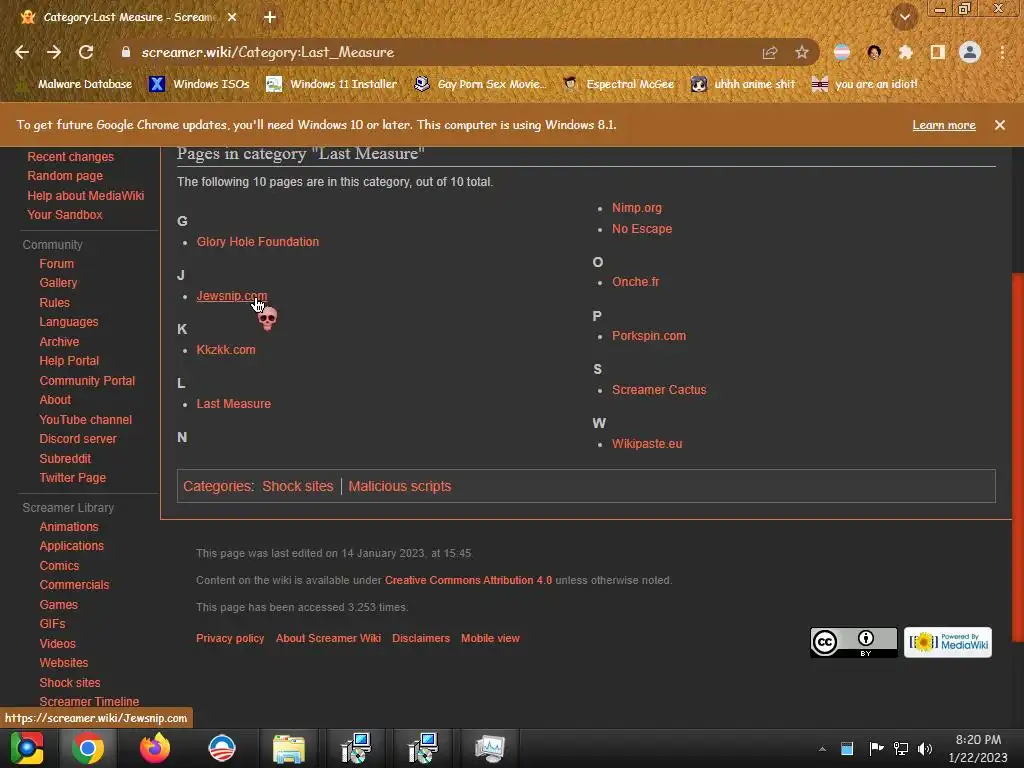The height and width of the screenshot is (768, 1024).
Task: Click the Powered by MediaWiki badge
Action: tap(948, 643)
